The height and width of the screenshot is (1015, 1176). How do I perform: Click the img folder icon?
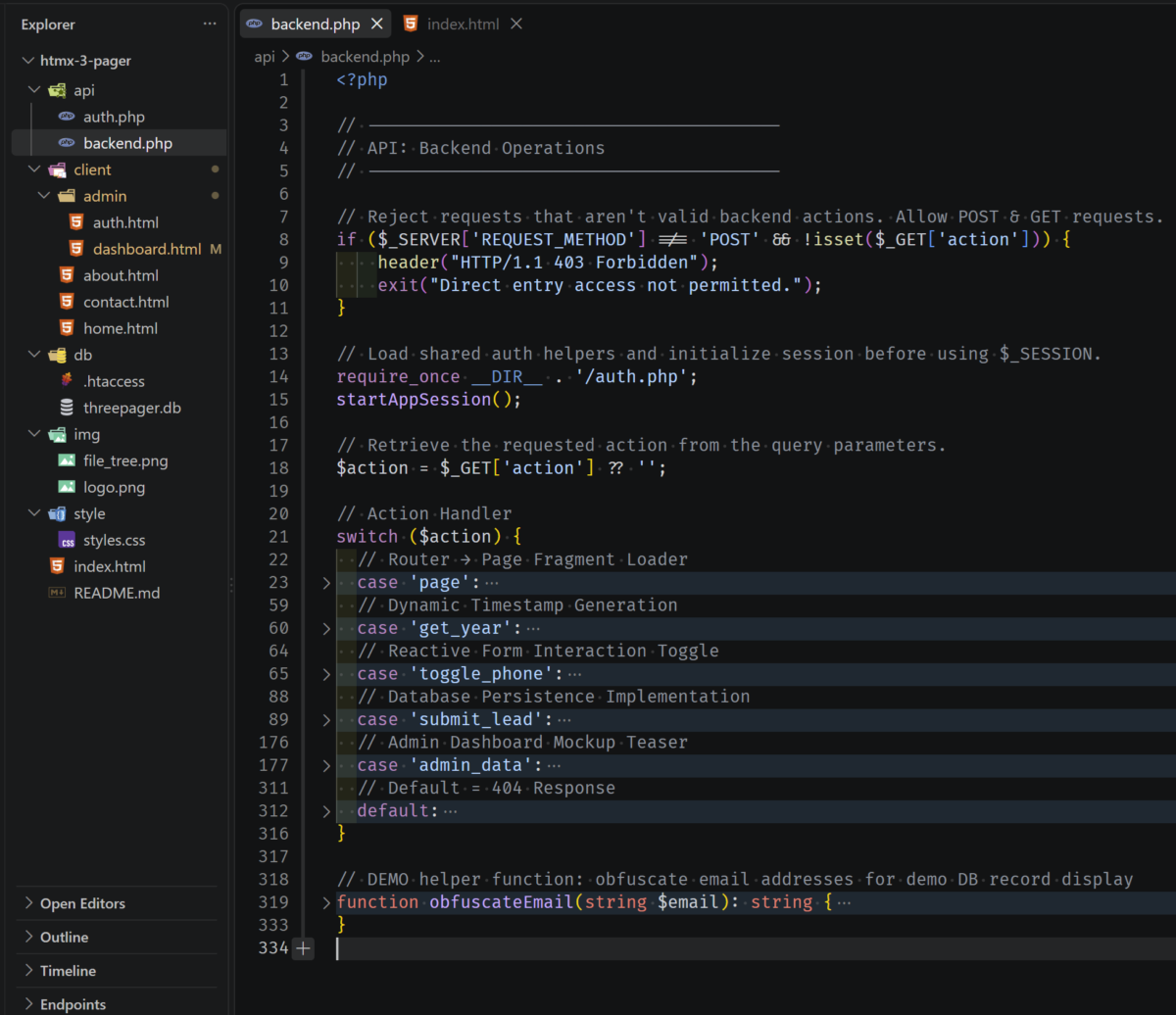58,434
